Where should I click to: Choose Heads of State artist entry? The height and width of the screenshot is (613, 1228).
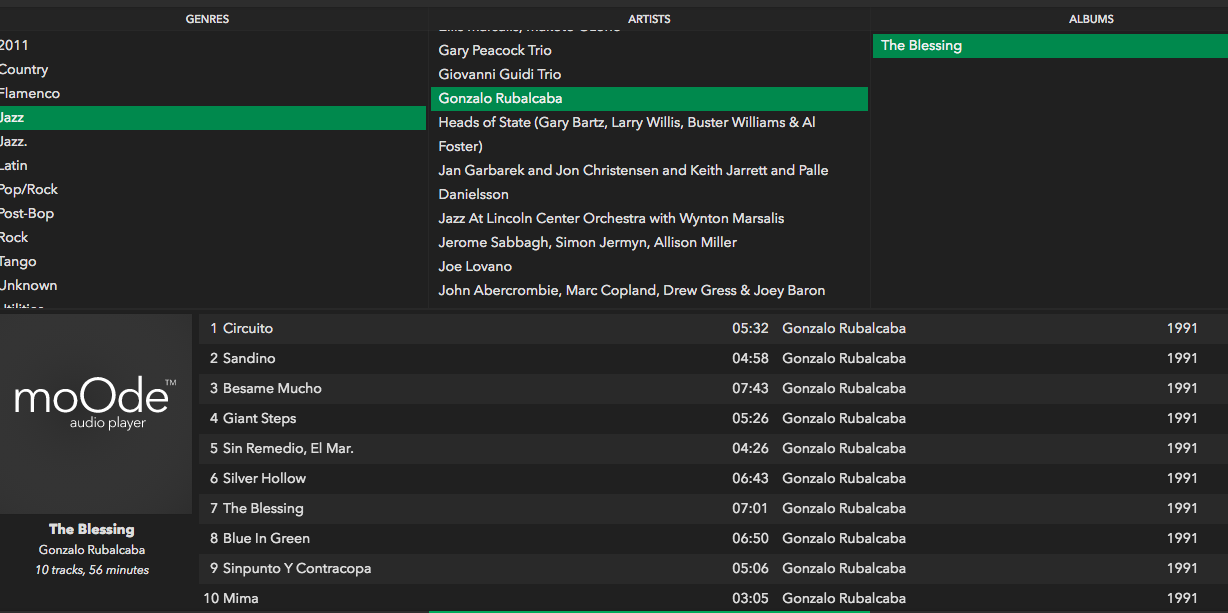[x=649, y=134]
